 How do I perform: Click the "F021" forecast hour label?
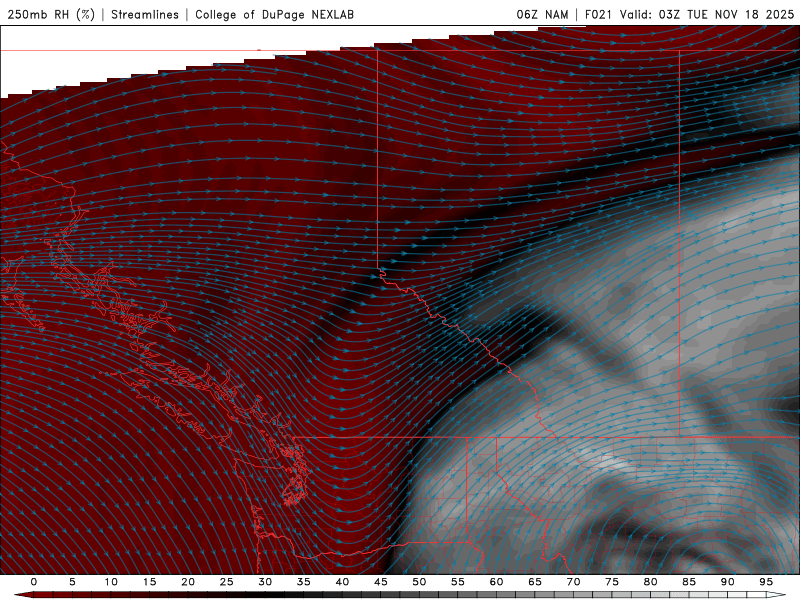click(598, 14)
